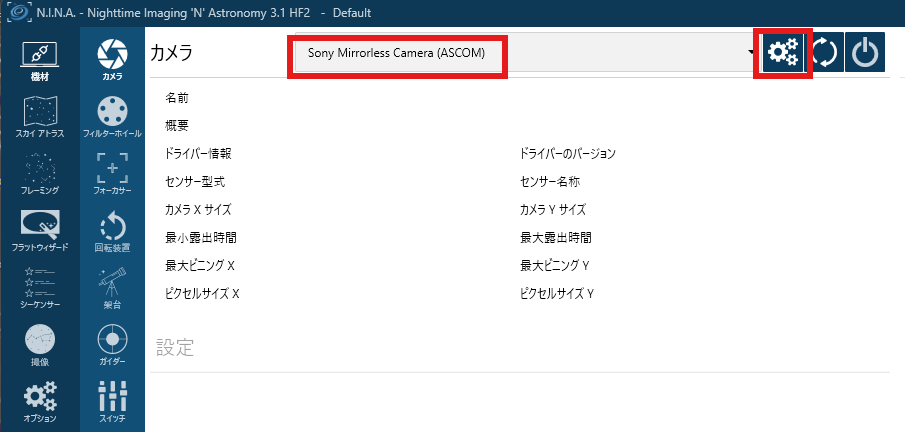The image size is (905, 432).
Task: Click the dropdown arrow beside the camera selector
Action: tap(751, 53)
